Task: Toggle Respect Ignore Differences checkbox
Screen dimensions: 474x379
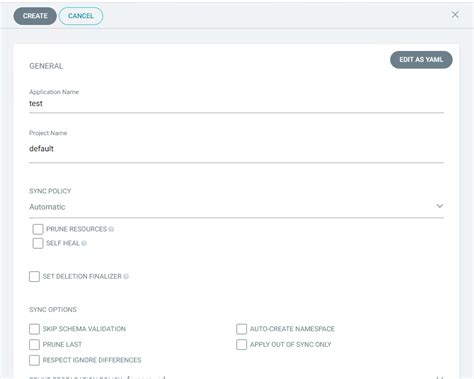Action: click(x=34, y=360)
